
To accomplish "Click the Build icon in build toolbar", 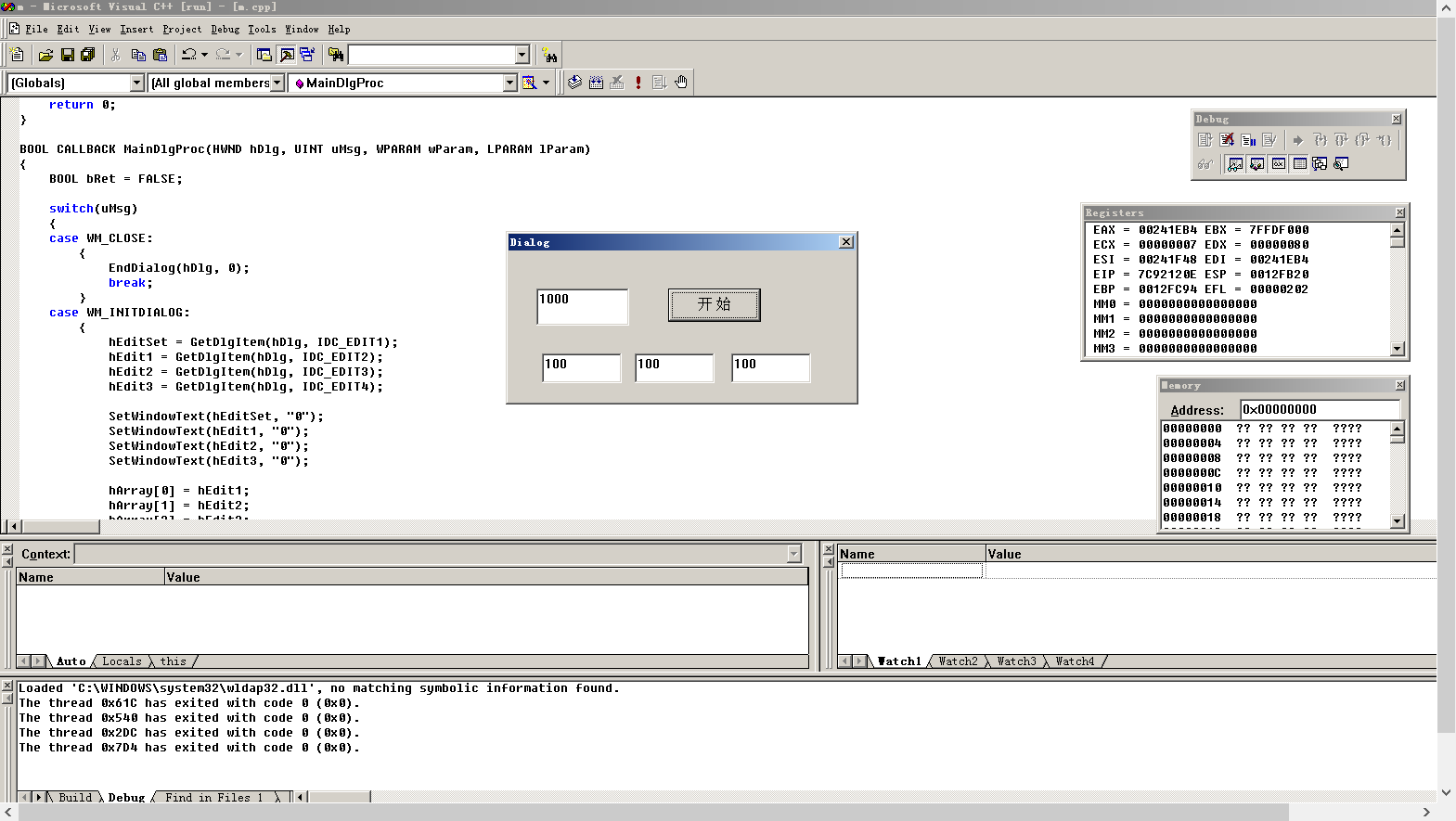I will [597, 83].
